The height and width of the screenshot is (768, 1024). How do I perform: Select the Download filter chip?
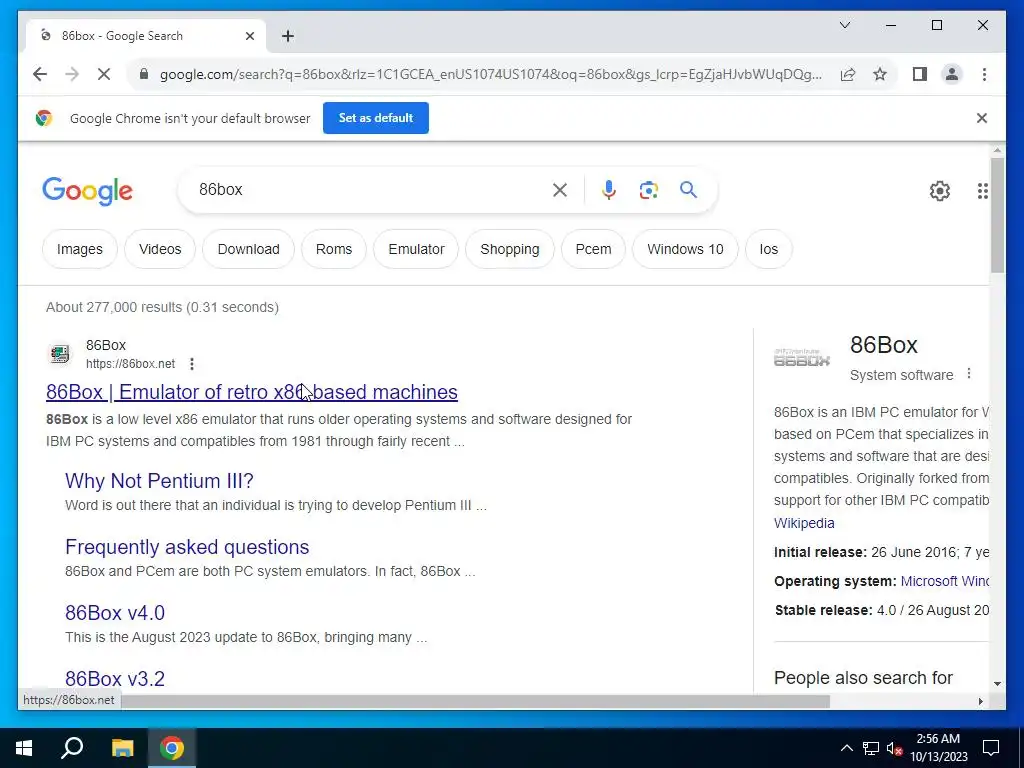248,249
